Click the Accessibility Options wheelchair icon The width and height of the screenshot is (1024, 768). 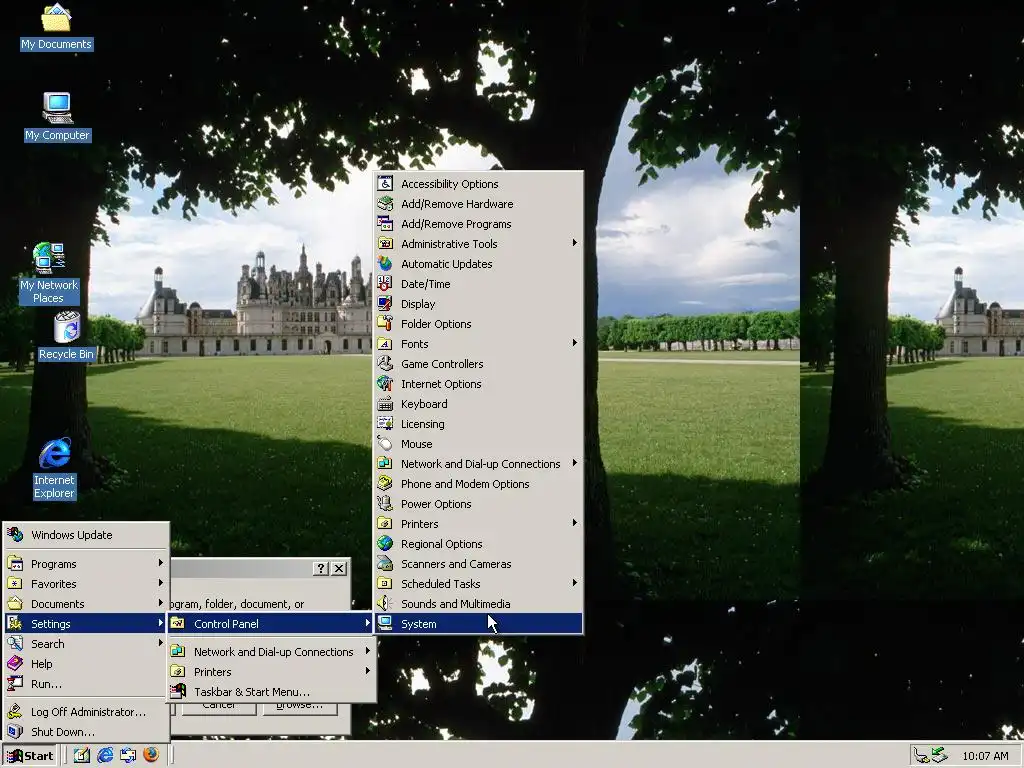click(385, 184)
